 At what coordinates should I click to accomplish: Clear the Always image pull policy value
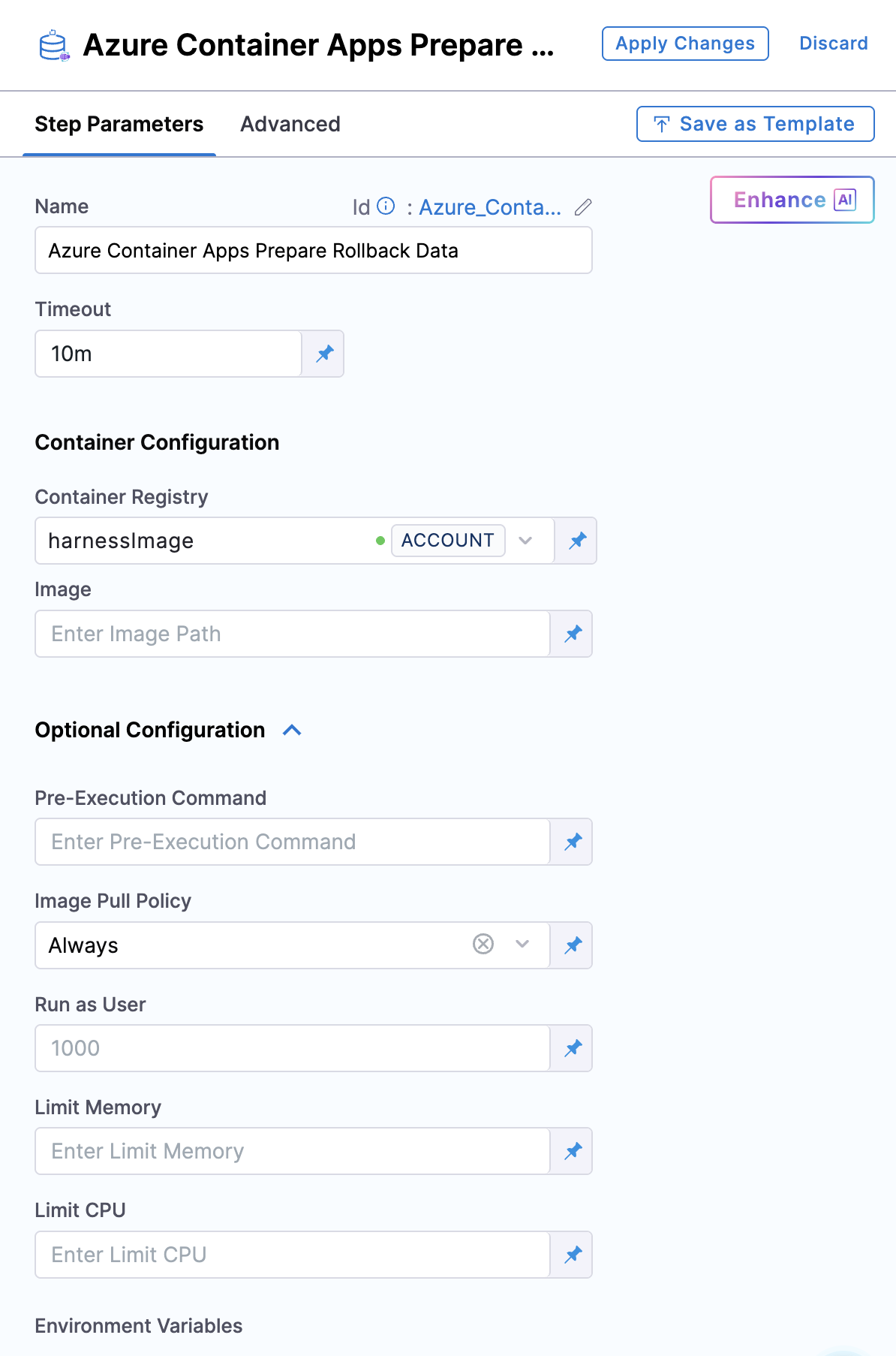coord(483,944)
